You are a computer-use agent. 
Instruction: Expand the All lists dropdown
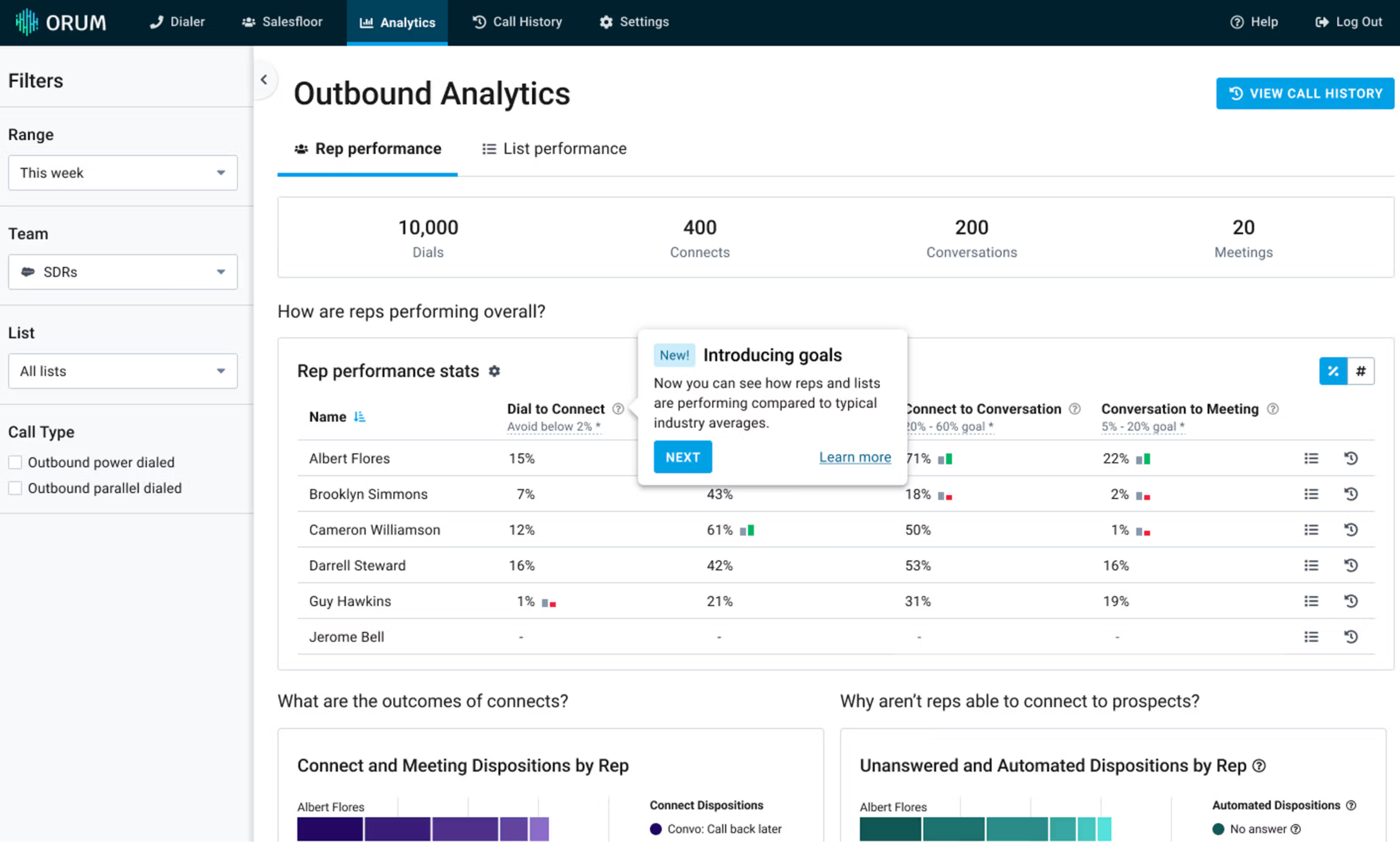click(x=122, y=371)
